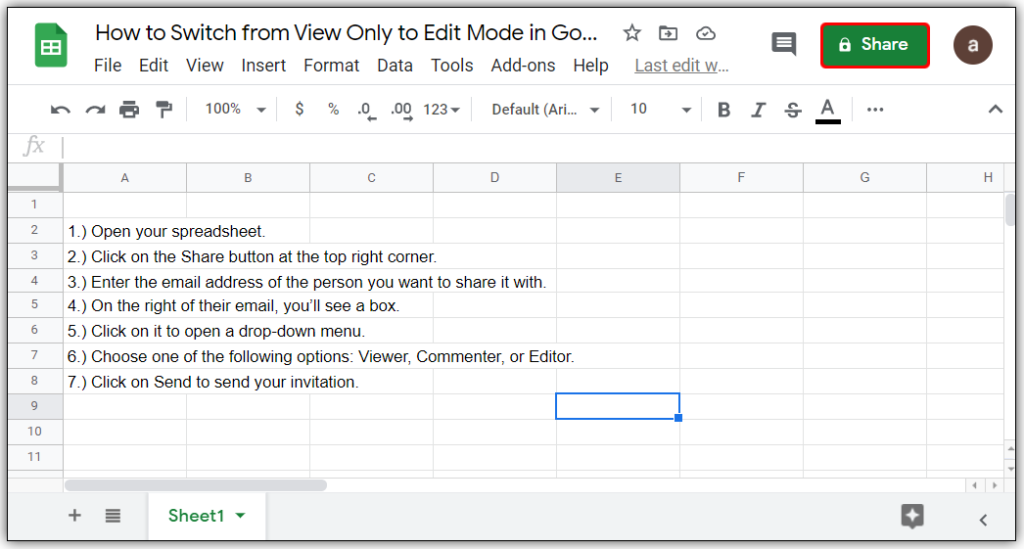This screenshot has height=549, width=1024.
Task: Print the spreadsheet with printer icon
Action: (129, 110)
